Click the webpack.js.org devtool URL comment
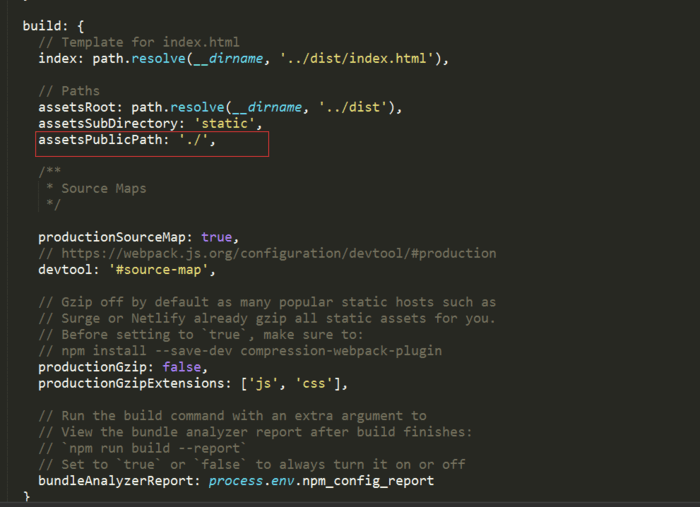 tap(267, 254)
